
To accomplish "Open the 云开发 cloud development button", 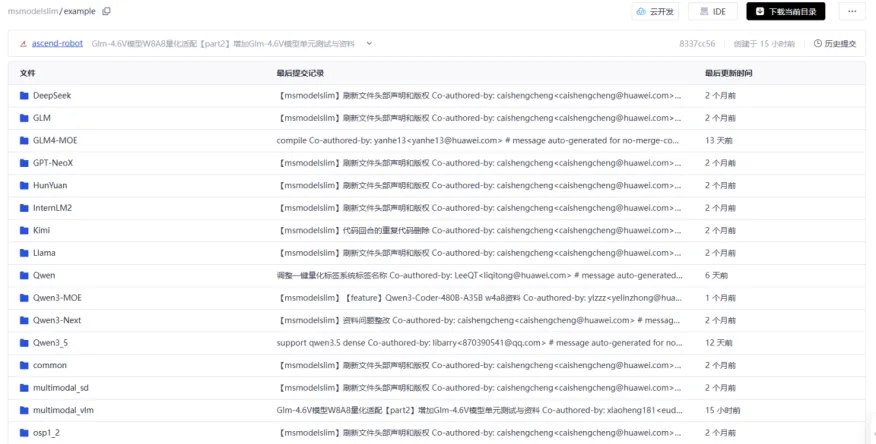I will pyautogui.click(x=655, y=11).
